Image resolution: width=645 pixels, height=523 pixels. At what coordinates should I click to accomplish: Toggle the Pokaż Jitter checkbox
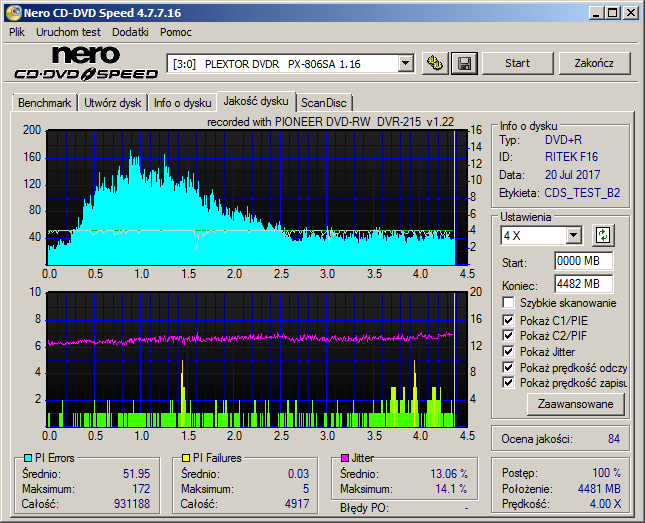[508, 351]
